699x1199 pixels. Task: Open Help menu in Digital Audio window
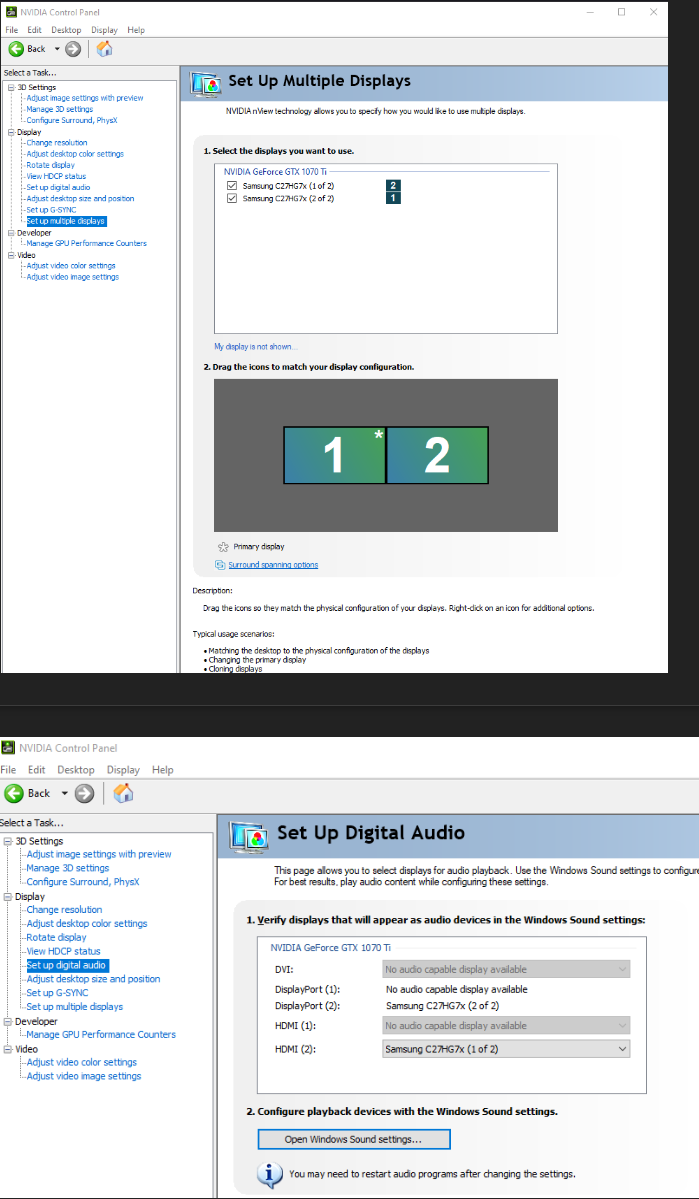pyautogui.click(x=163, y=770)
